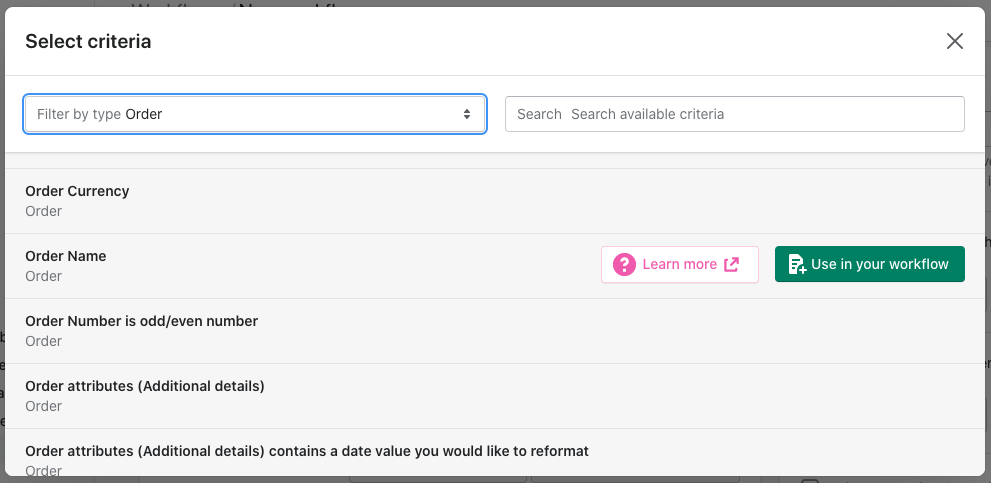Choose Order Number is odd/even number
Image resolution: width=991 pixels, height=483 pixels.
[141, 321]
